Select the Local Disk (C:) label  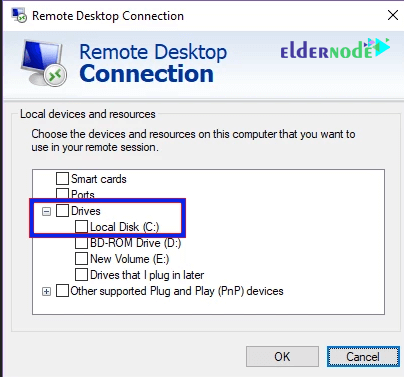pyautogui.click(x=125, y=227)
